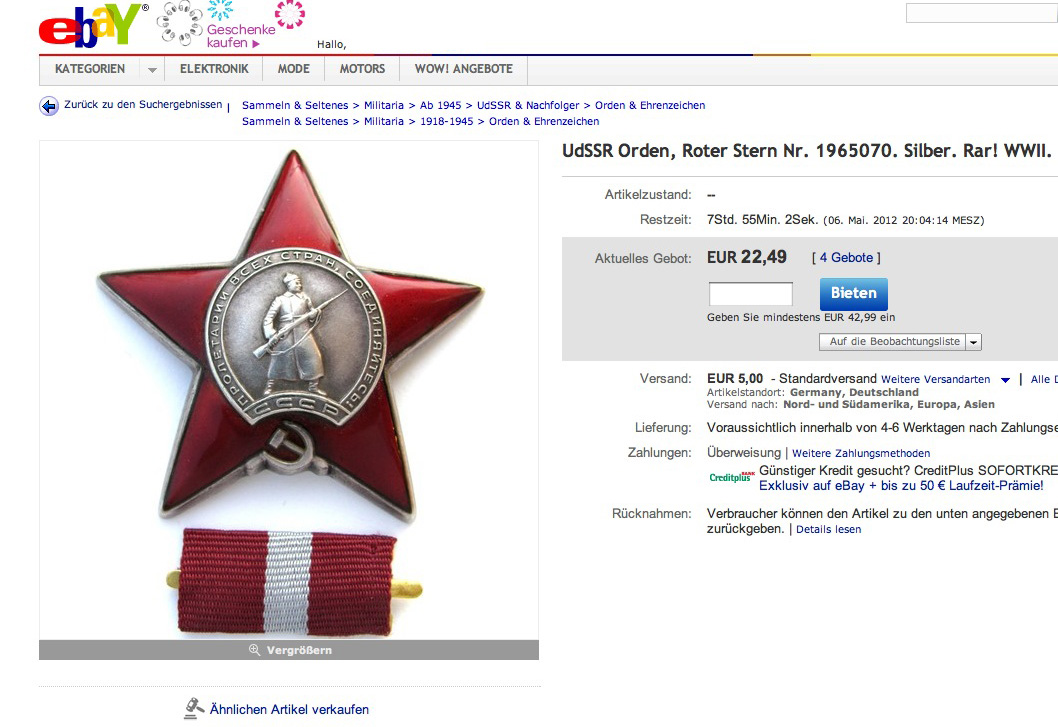1058x727 pixels.
Task: Add item via Auf die Beobachtungsliste button
Action: click(893, 342)
